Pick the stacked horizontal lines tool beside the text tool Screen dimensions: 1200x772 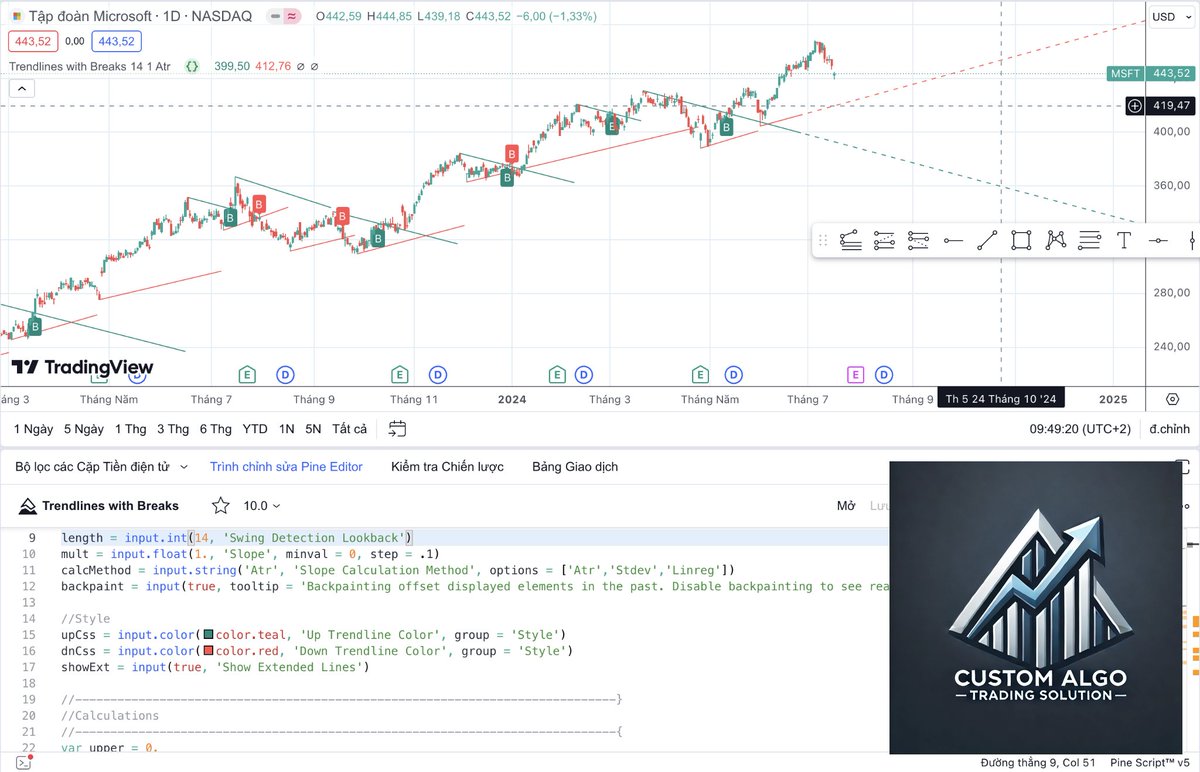tap(1090, 240)
